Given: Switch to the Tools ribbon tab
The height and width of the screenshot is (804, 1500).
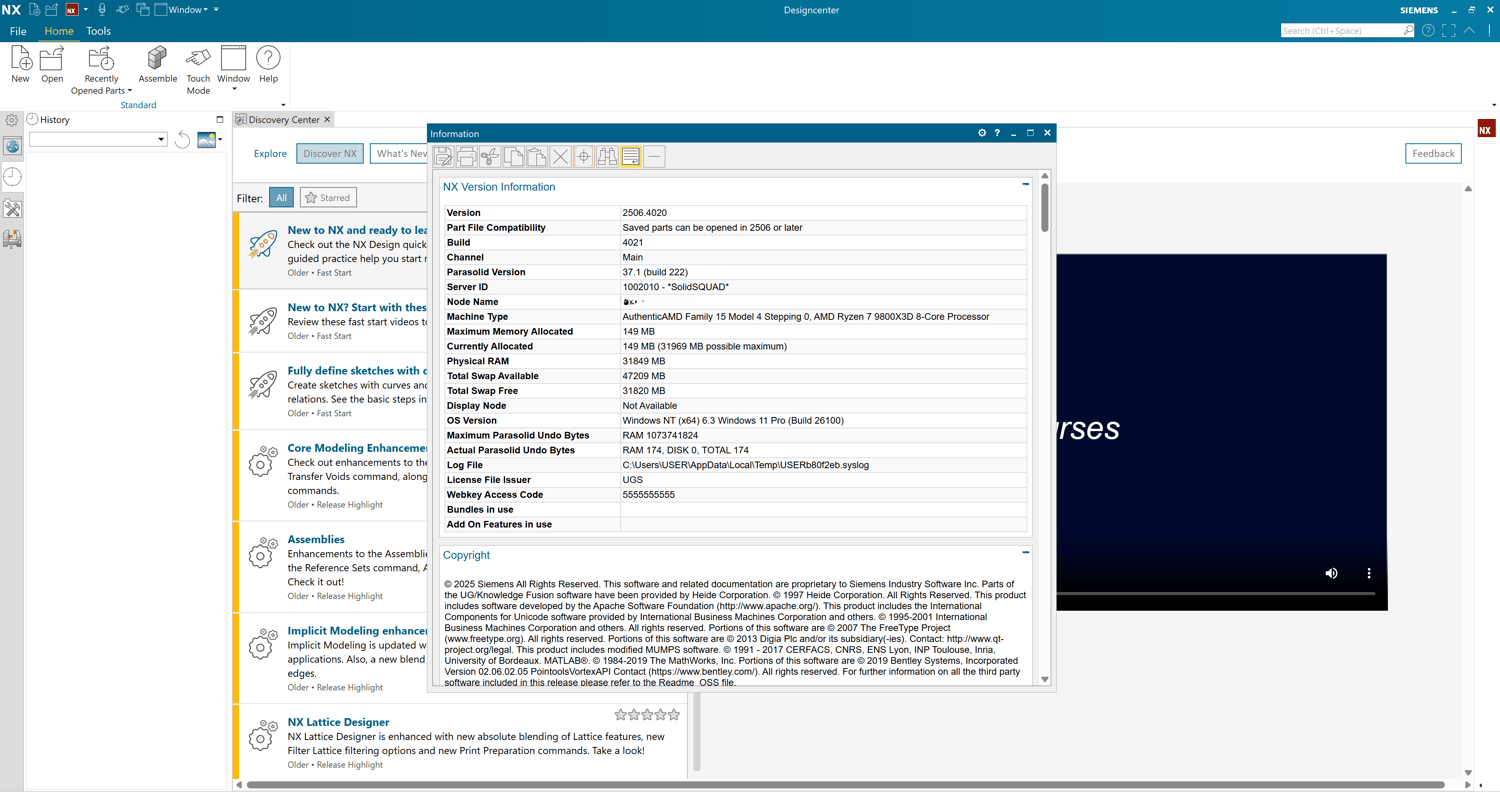Looking at the screenshot, I should 98,31.
